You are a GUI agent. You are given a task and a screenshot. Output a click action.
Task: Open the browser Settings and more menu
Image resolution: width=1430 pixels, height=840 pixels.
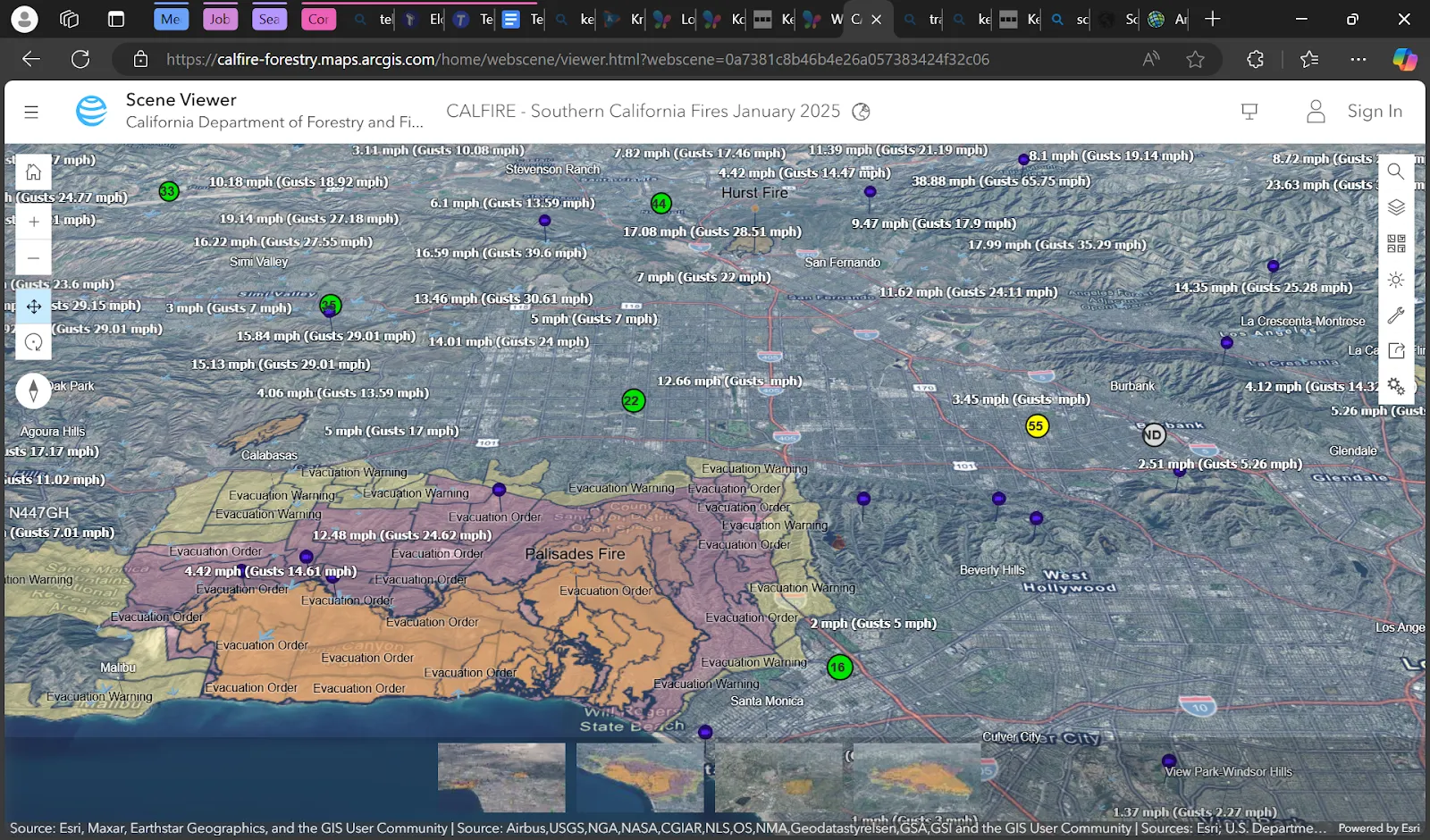(x=1358, y=59)
